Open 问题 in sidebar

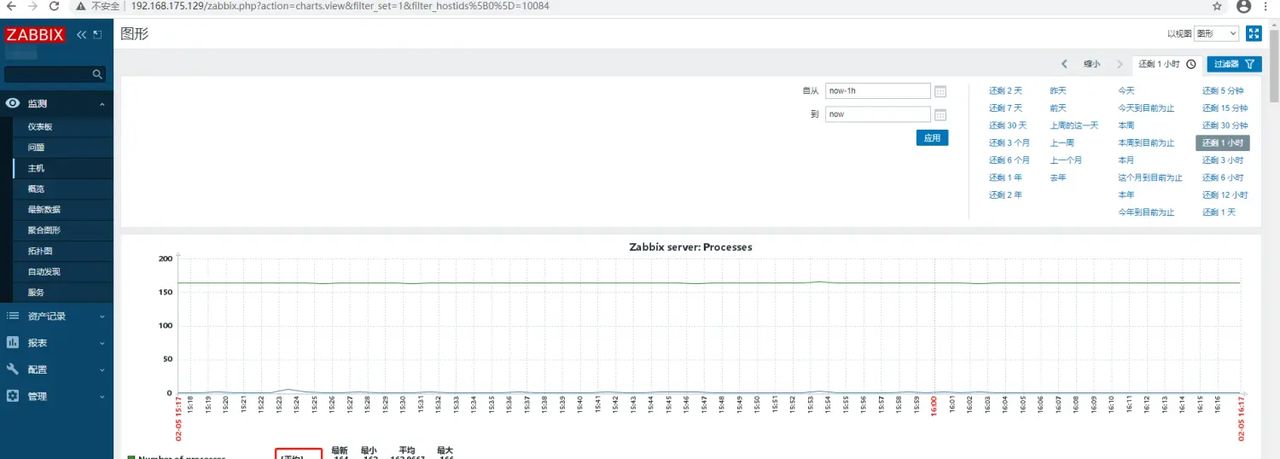(x=36, y=147)
